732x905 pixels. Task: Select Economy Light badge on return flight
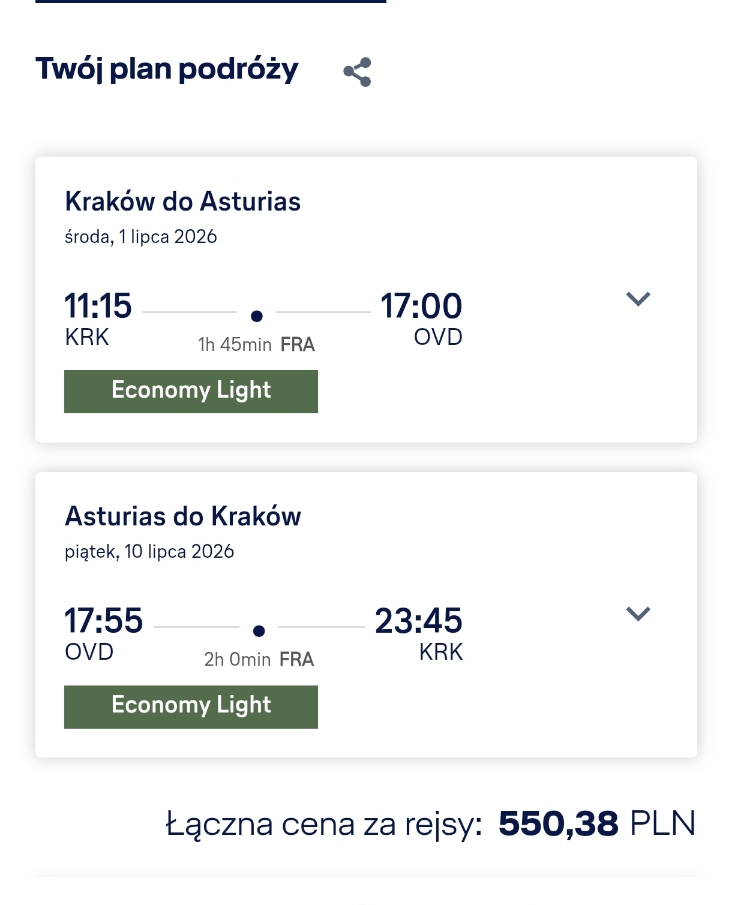pyautogui.click(x=191, y=706)
